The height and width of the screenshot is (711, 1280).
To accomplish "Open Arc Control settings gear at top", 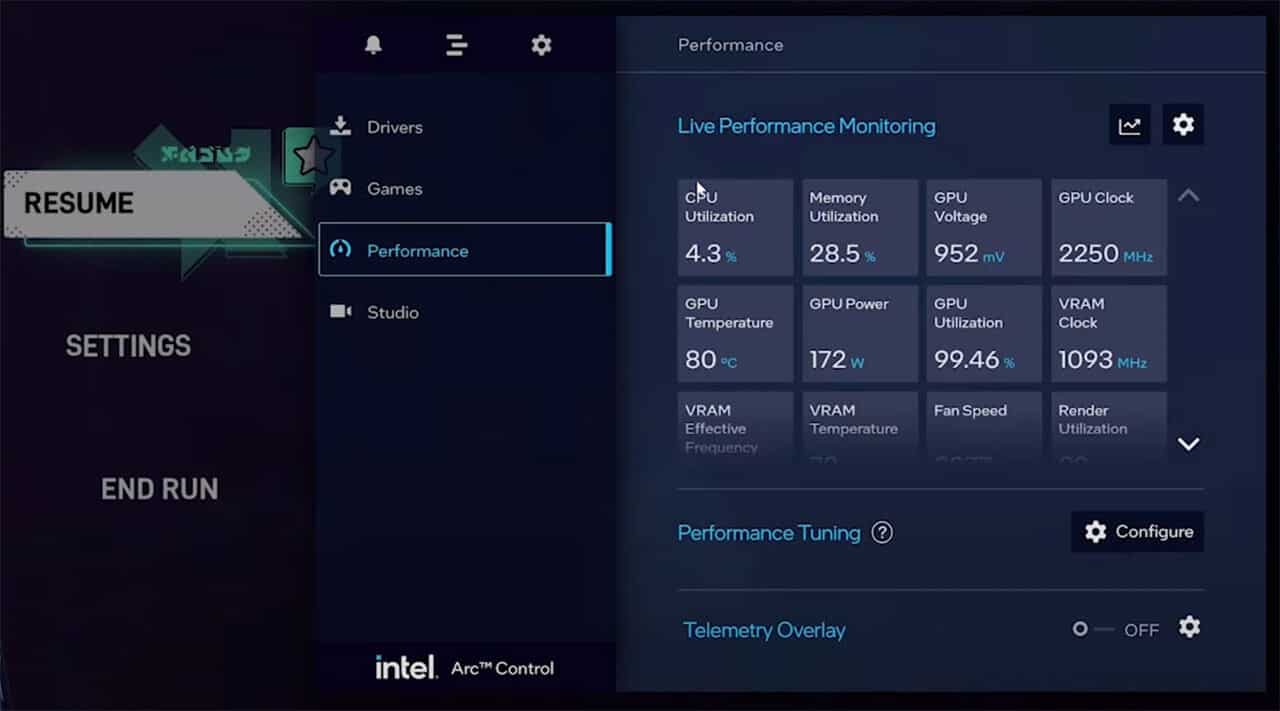I will tap(541, 45).
